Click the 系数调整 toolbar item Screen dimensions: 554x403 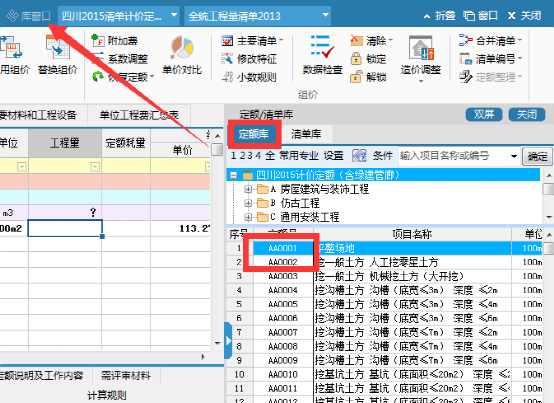(120, 59)
